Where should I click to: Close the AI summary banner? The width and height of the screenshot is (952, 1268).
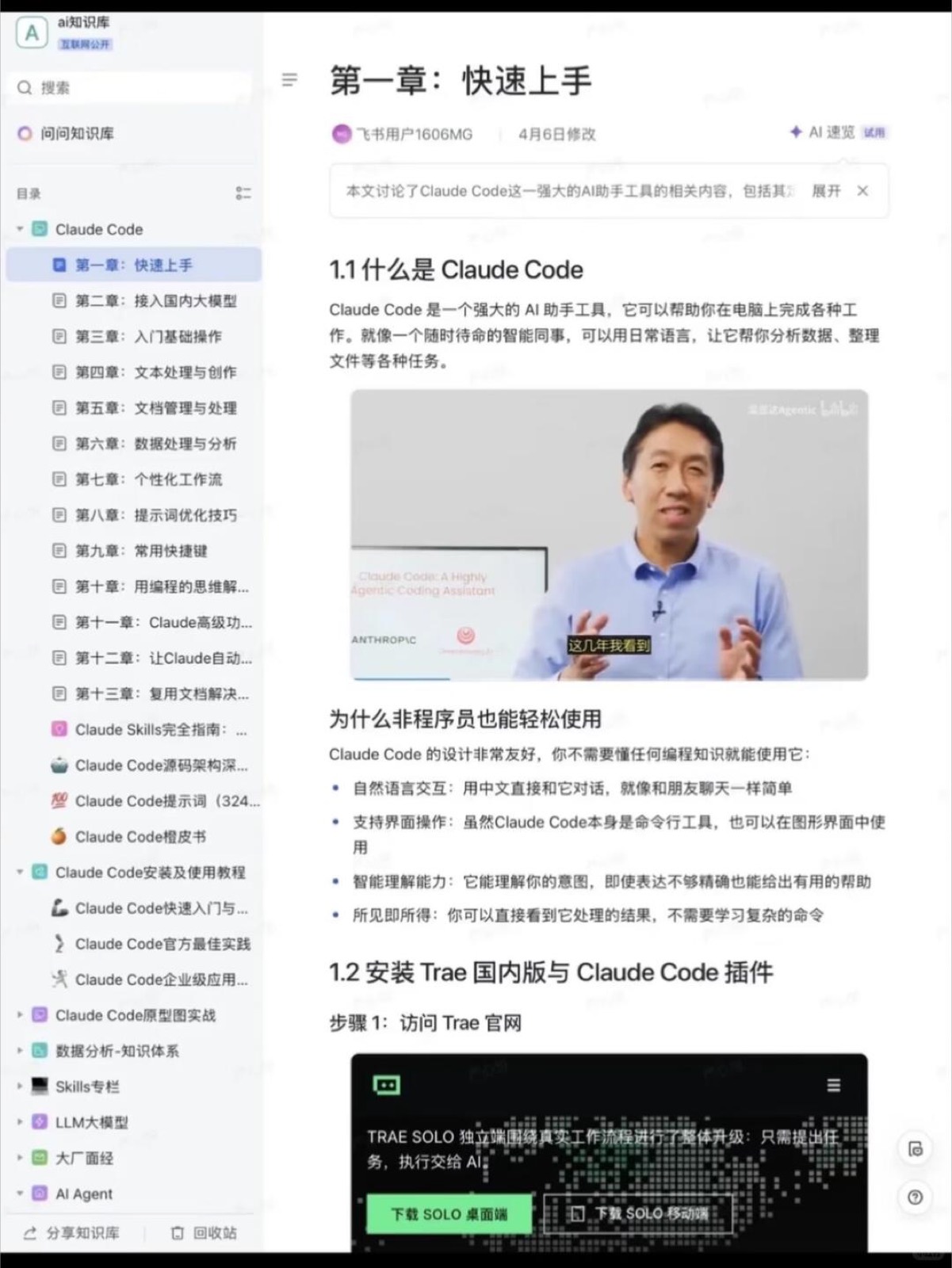coord(862,191)
